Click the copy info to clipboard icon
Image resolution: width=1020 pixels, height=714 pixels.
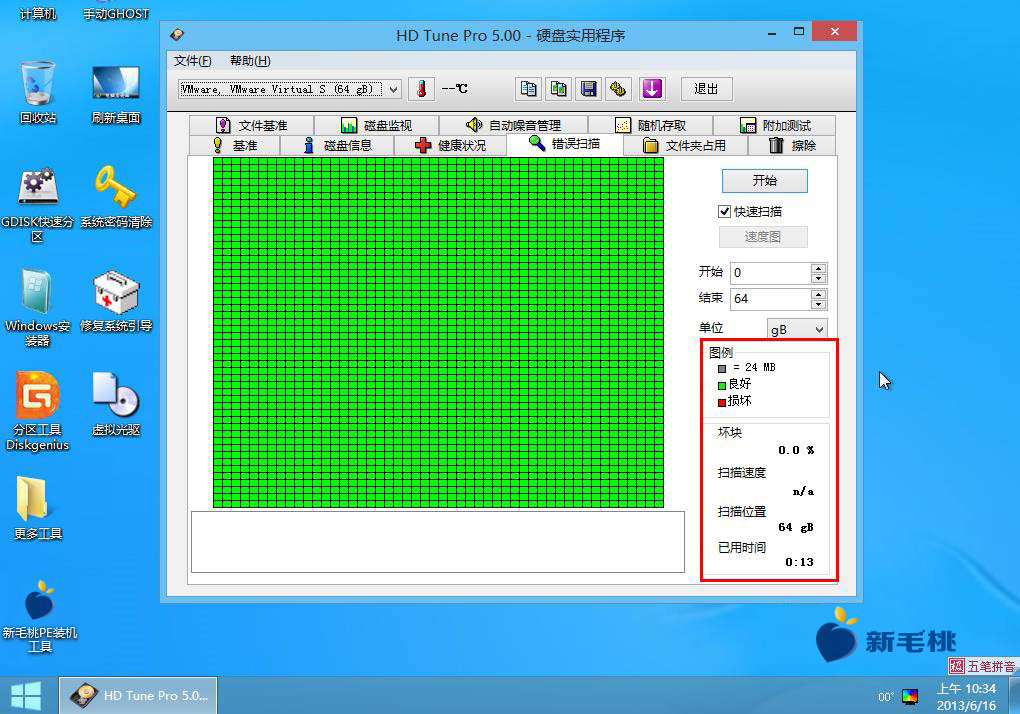528,89
